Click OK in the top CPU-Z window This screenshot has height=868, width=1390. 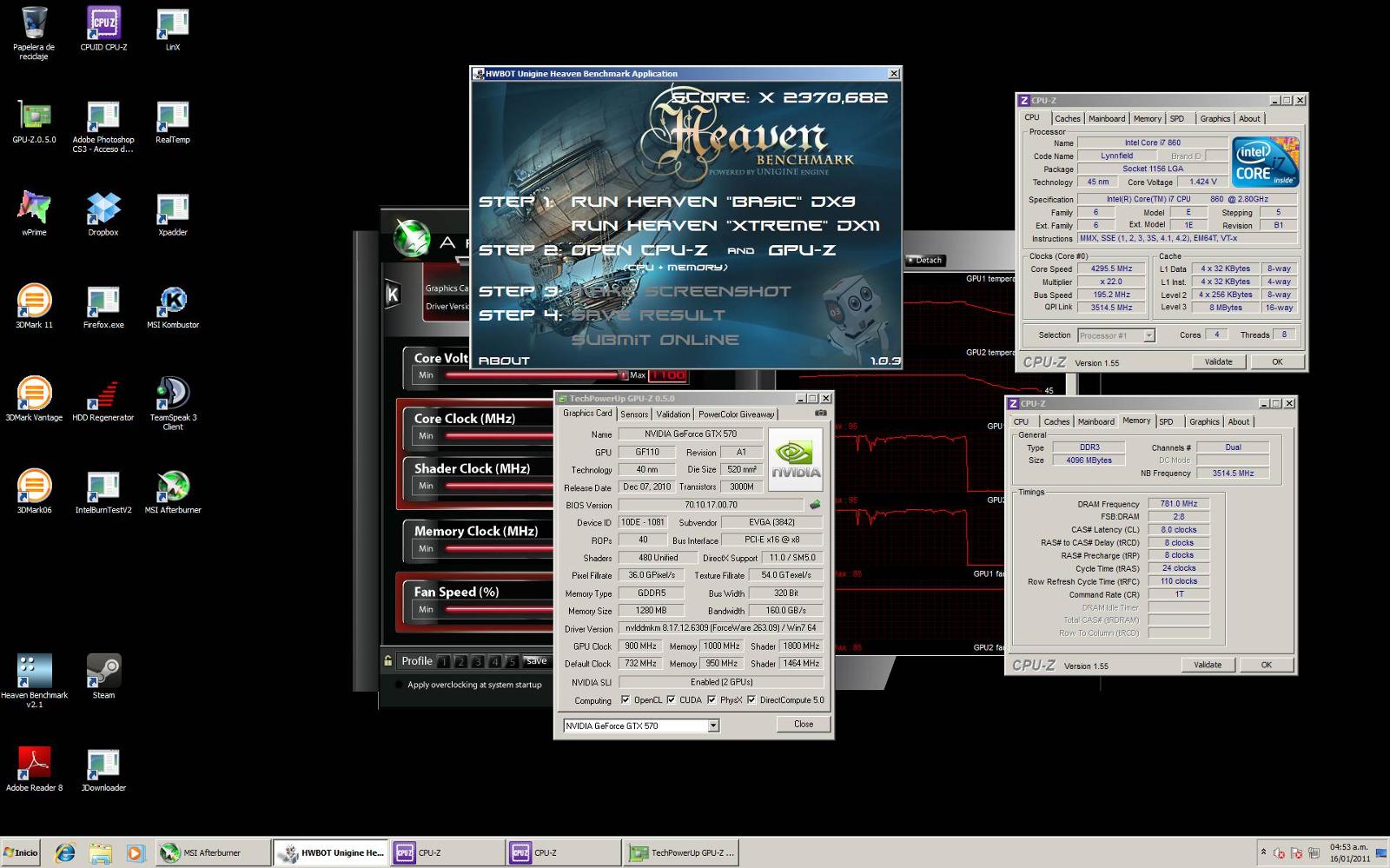click(x=1277, y=362)
